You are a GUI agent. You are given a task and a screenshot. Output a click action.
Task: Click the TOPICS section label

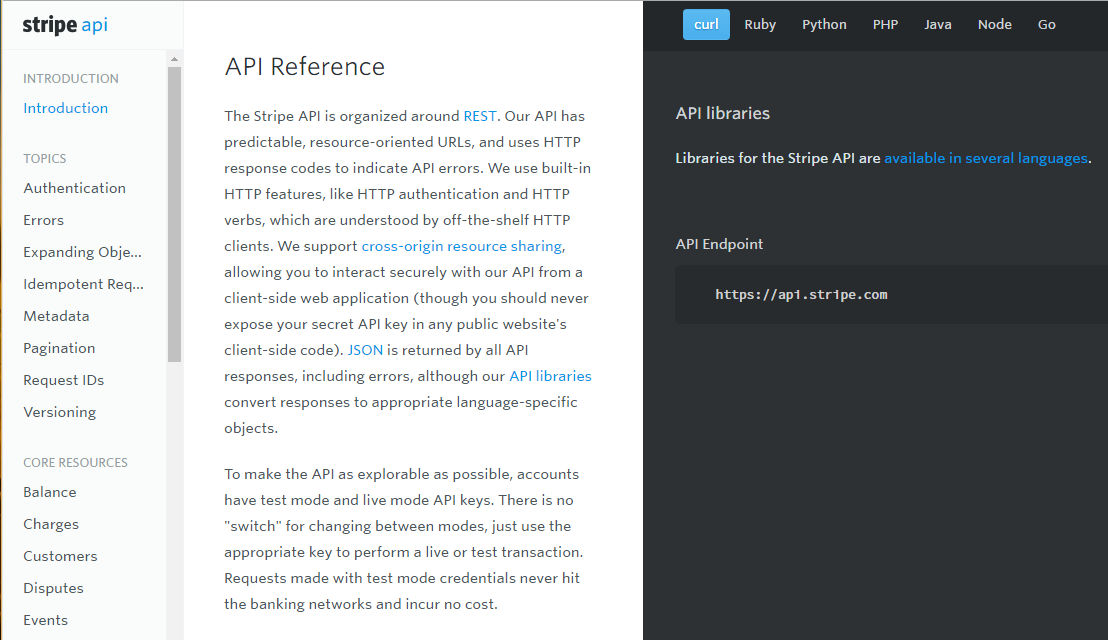(45, 159)
